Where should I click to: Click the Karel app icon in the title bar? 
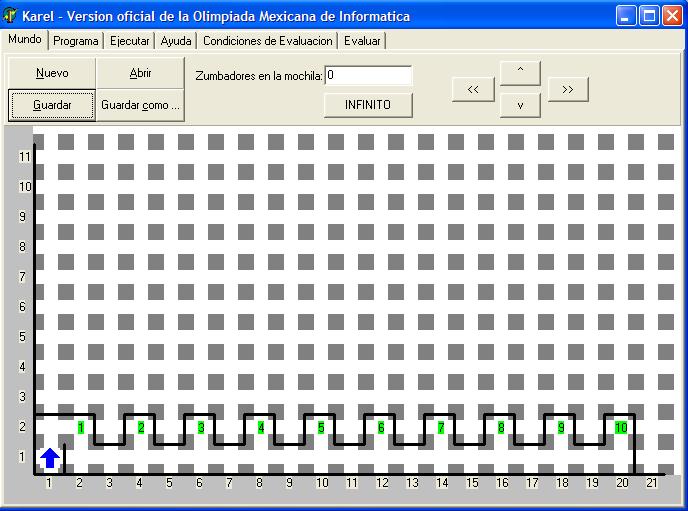coord(10,16)
